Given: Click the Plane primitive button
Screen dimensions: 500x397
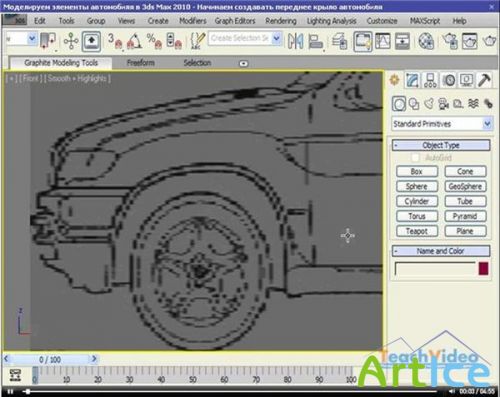Looking at the screenshot, I should point(465,231).
